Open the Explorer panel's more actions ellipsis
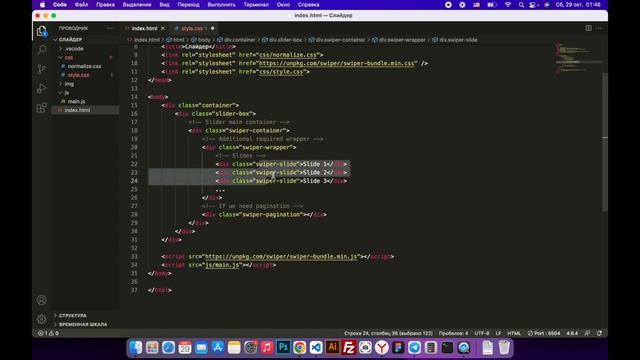The width and height of the screenshot is (640, 360). tap(110, 28)
